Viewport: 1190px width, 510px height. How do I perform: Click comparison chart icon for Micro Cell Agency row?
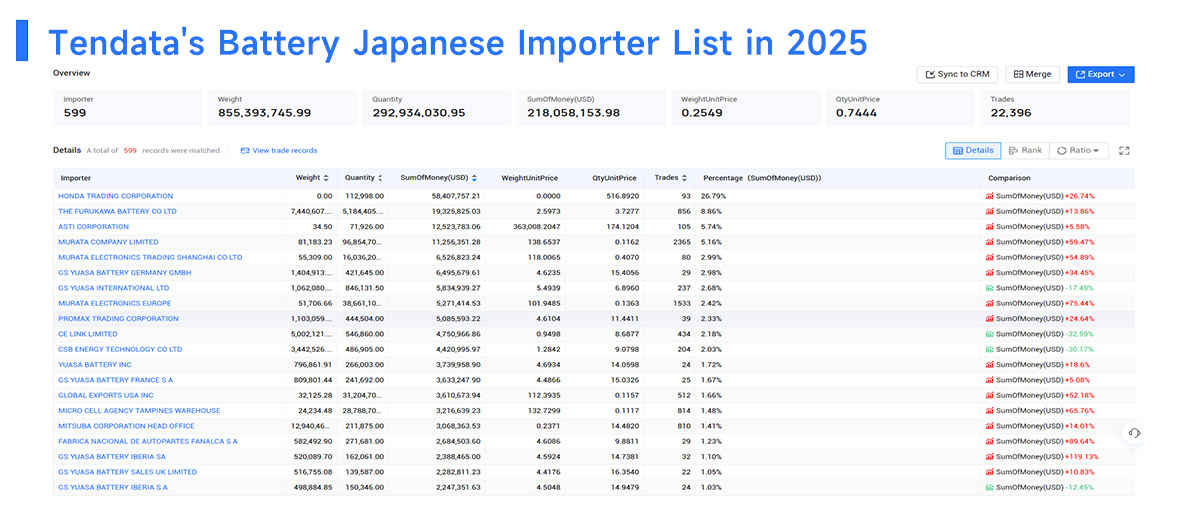[990, 411]
